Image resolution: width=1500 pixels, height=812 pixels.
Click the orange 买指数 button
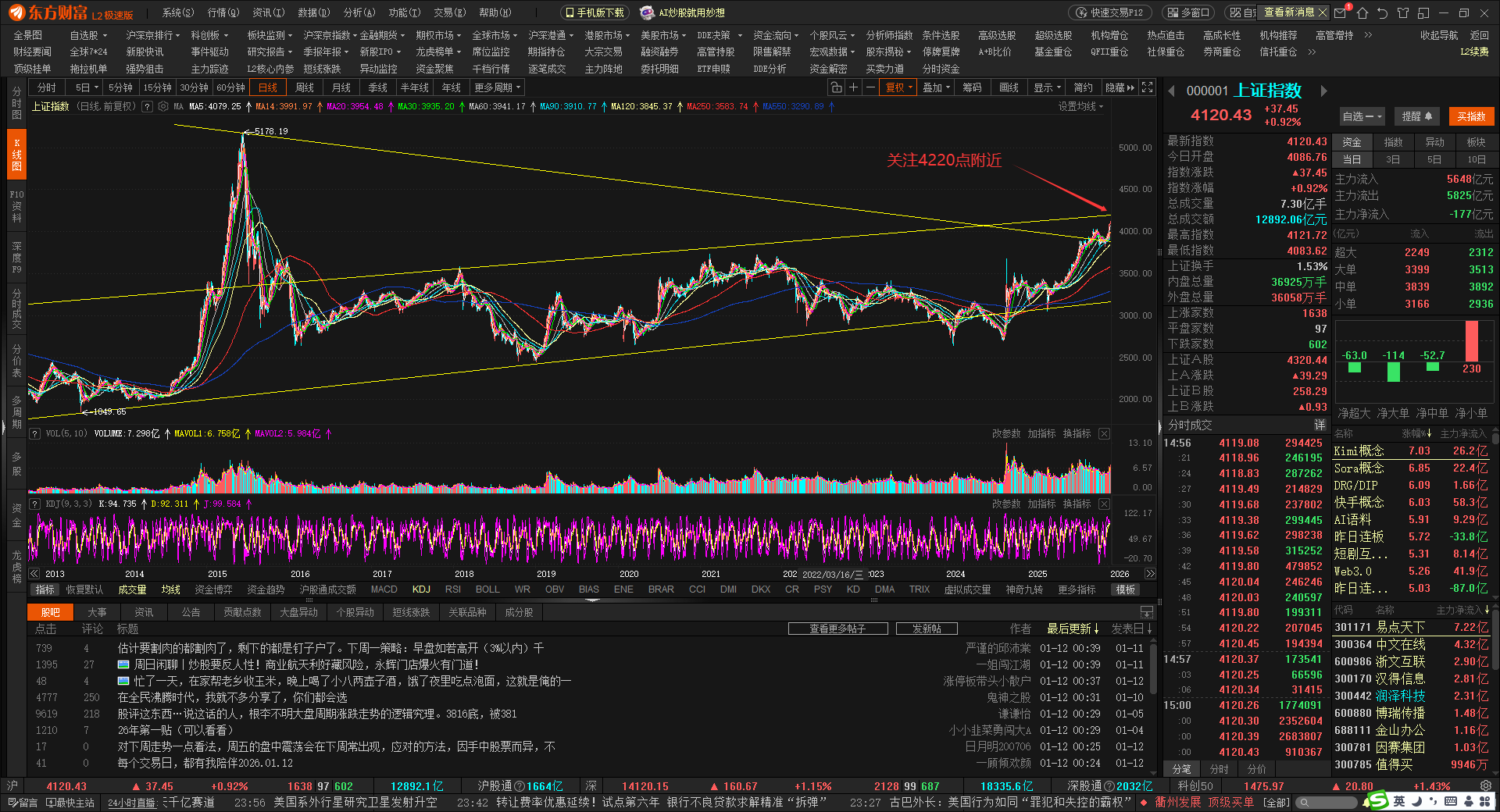point(1470,116)
